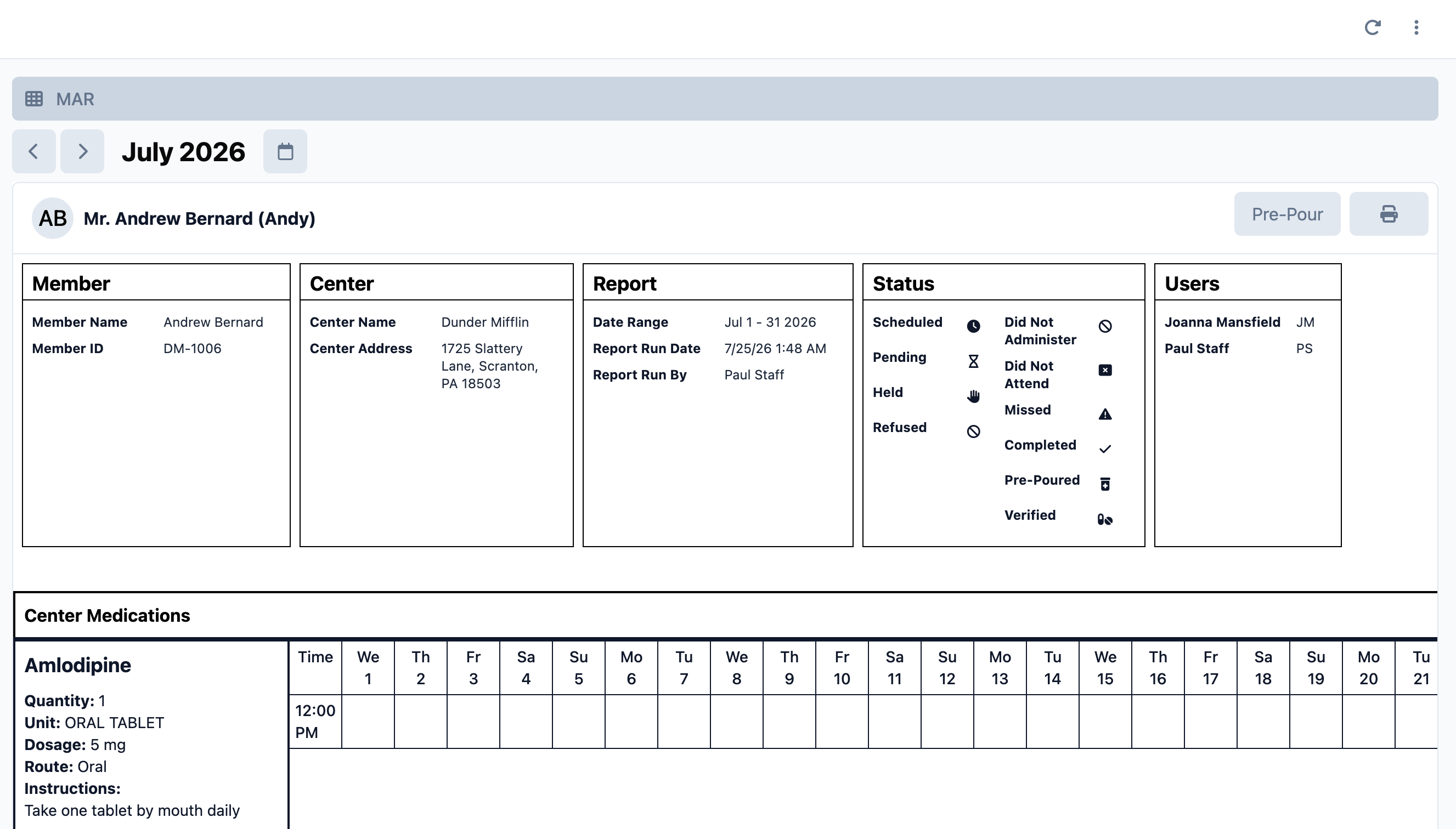Click the Completed checkmark icon

pos(1105,449)
